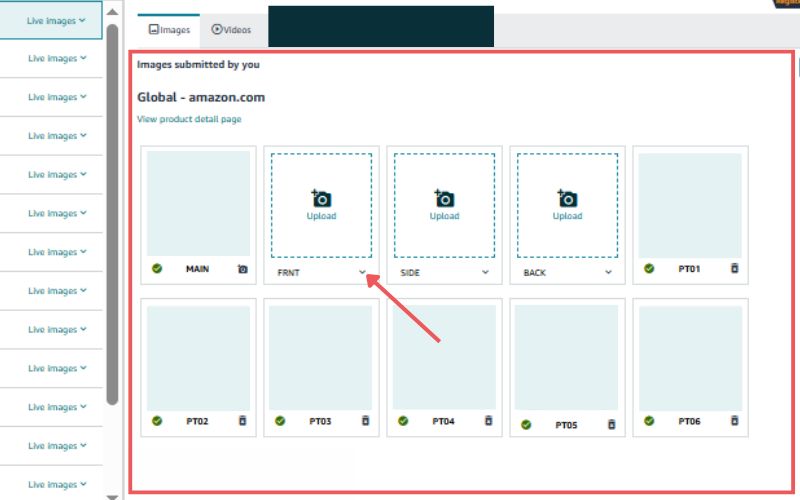Image resolution: width=800 pixels, height=500 pixels.
Task: Click the green check status icon for PT01
Action: pos(649,268)
